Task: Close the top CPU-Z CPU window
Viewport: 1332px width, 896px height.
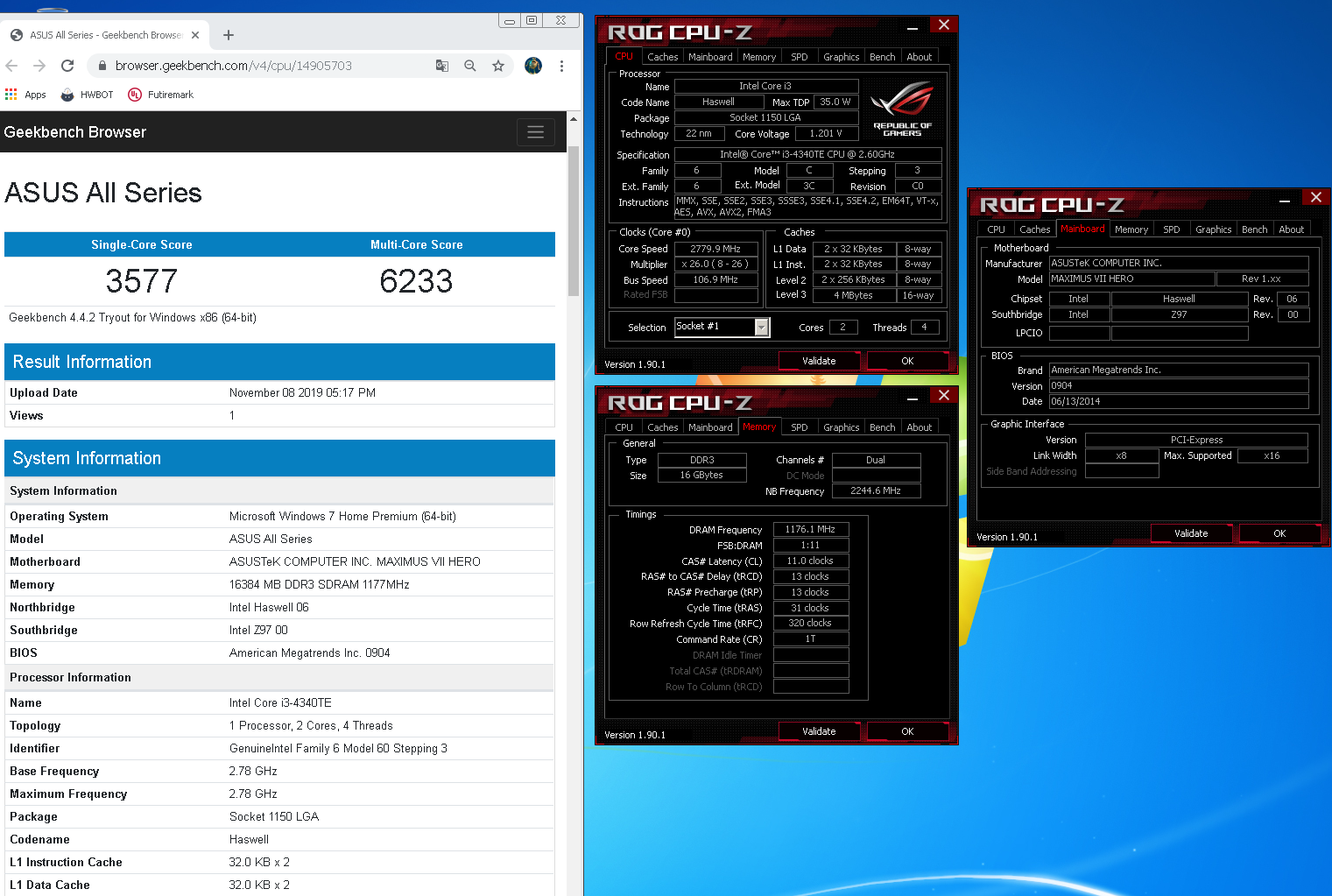Action: [x=944, y=25]
